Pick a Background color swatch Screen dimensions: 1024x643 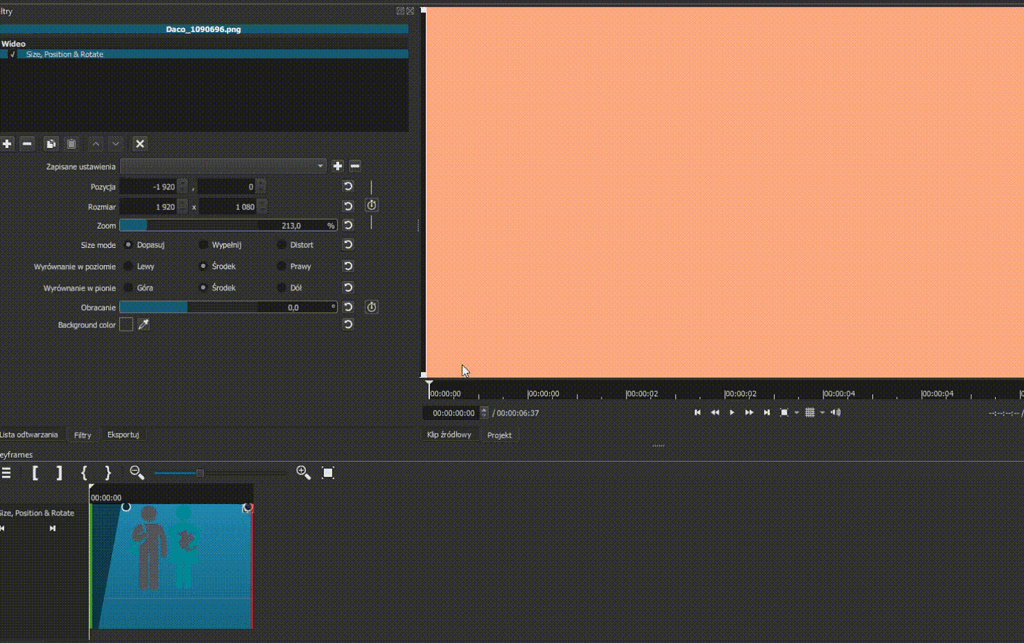(126, 324)
